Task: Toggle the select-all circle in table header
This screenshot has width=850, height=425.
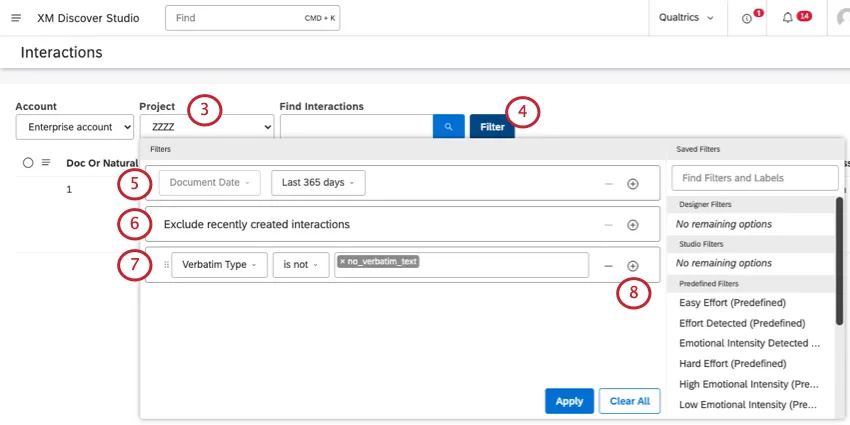Action: [28, 162]
